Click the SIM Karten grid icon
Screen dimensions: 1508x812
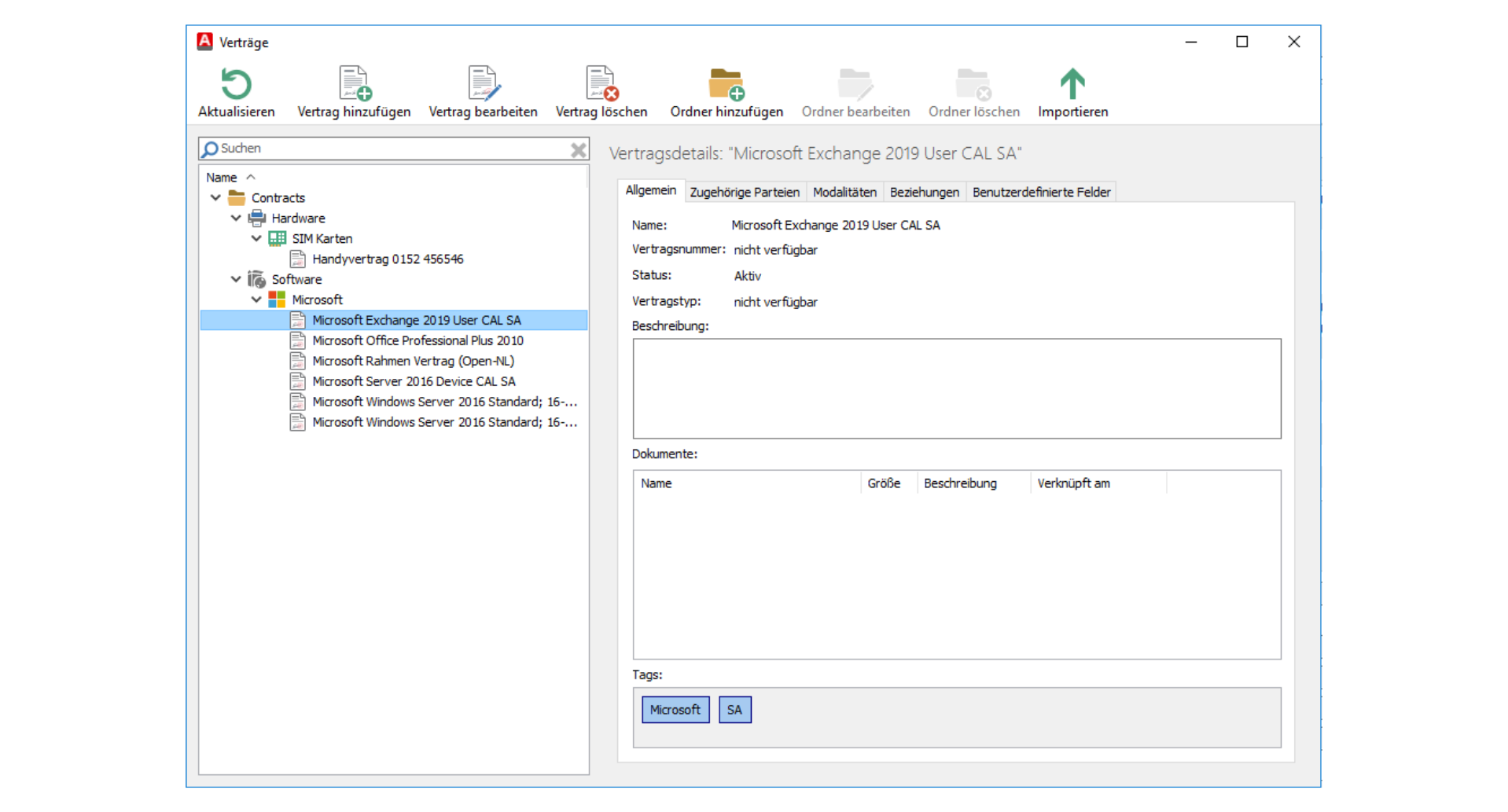[x=278, y=238]
